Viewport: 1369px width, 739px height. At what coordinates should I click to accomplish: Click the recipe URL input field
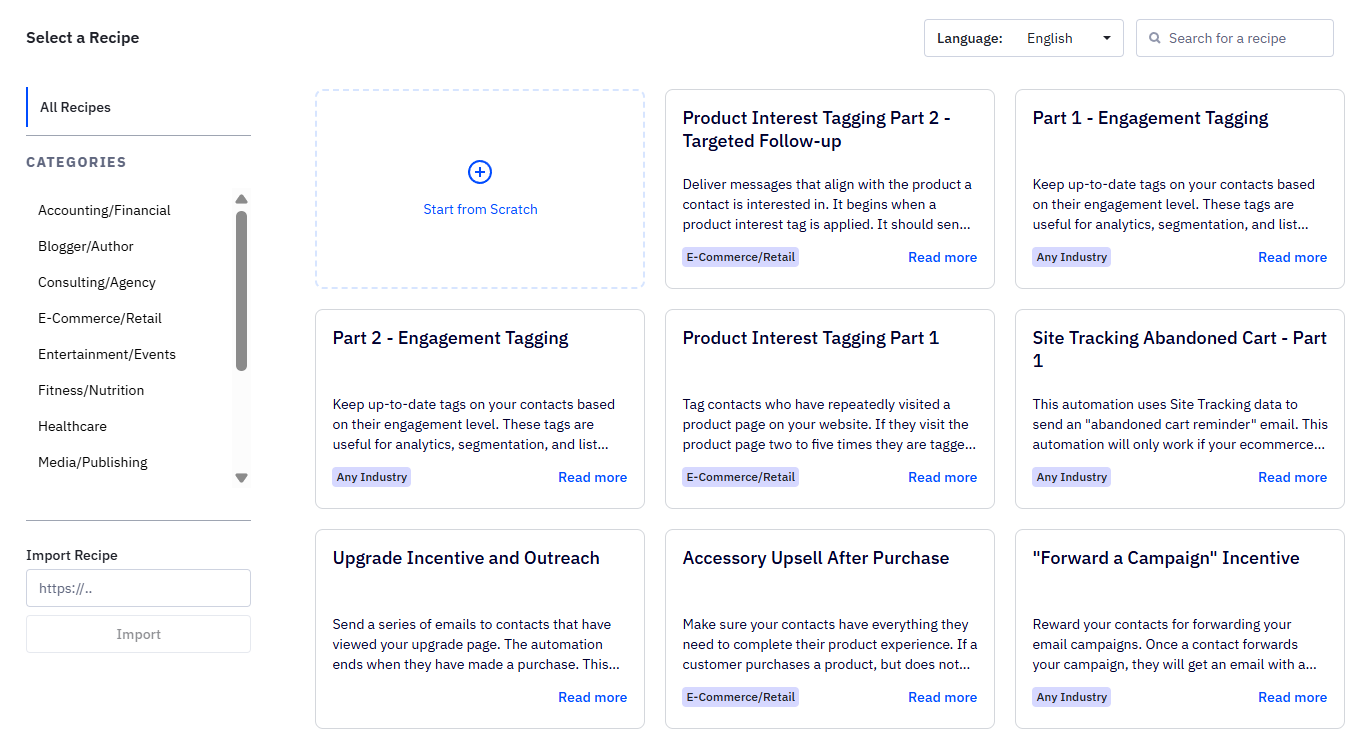pos(138,588)
